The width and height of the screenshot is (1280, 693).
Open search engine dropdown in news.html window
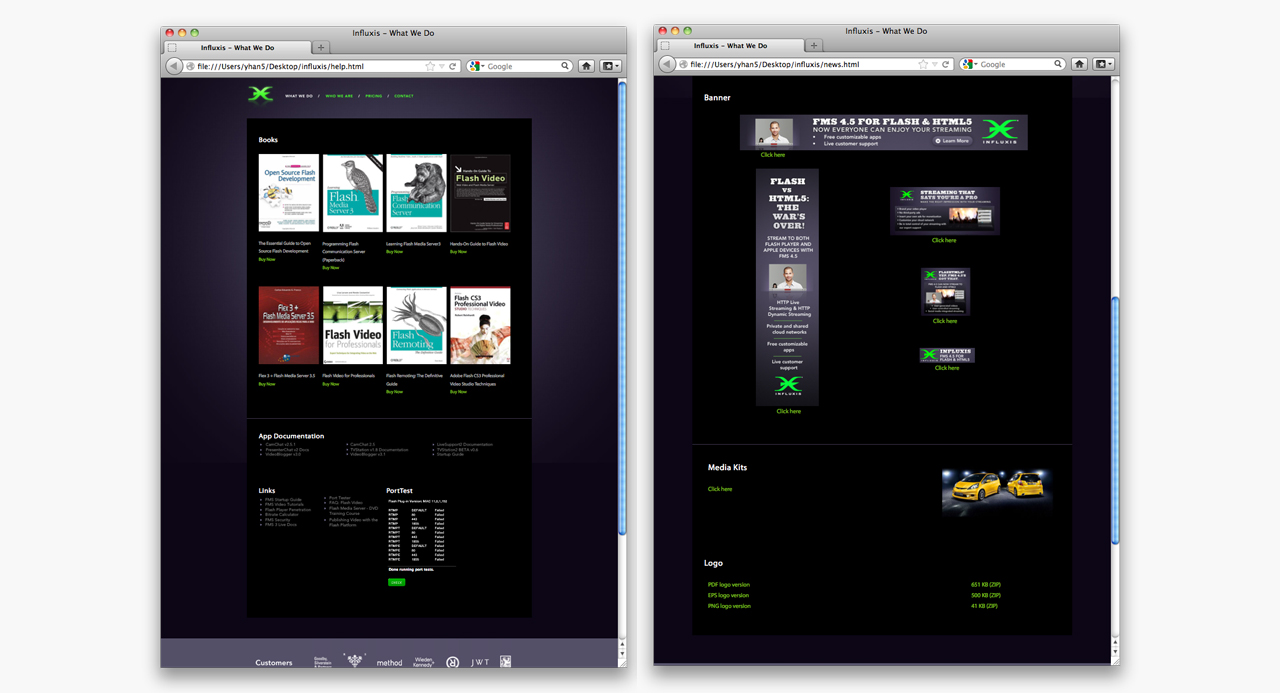click(971, 64)
